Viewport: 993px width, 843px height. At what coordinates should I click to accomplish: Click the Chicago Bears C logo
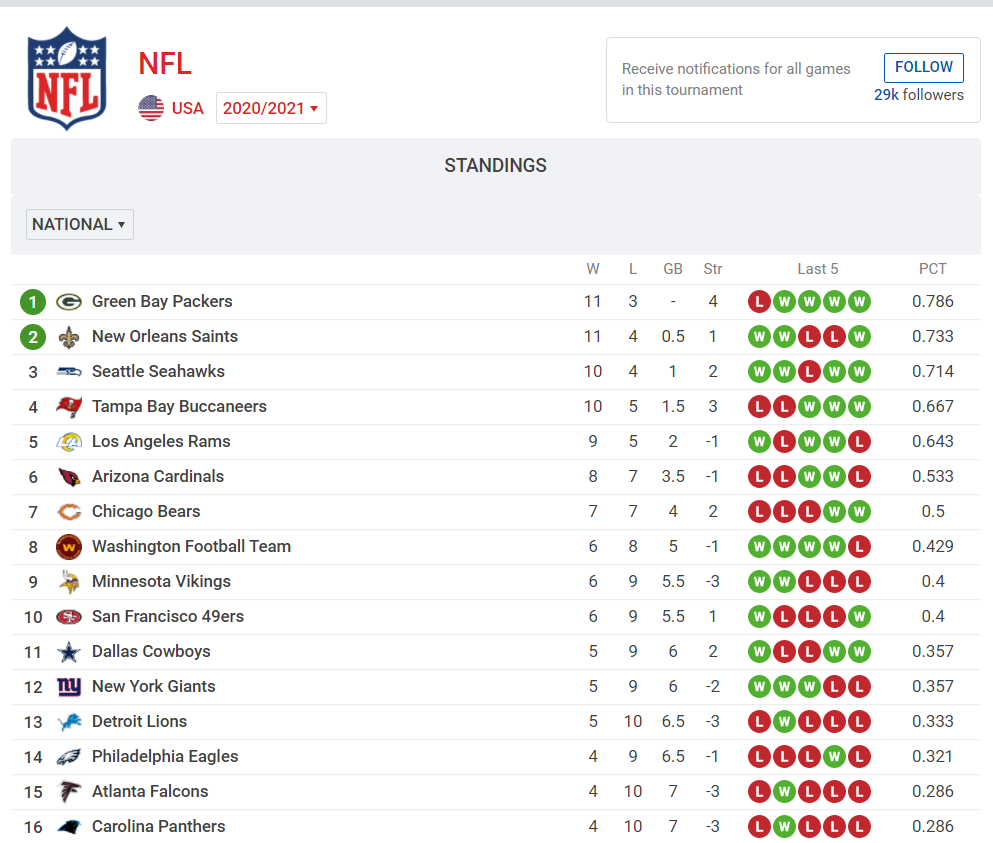tap(69, 512)
